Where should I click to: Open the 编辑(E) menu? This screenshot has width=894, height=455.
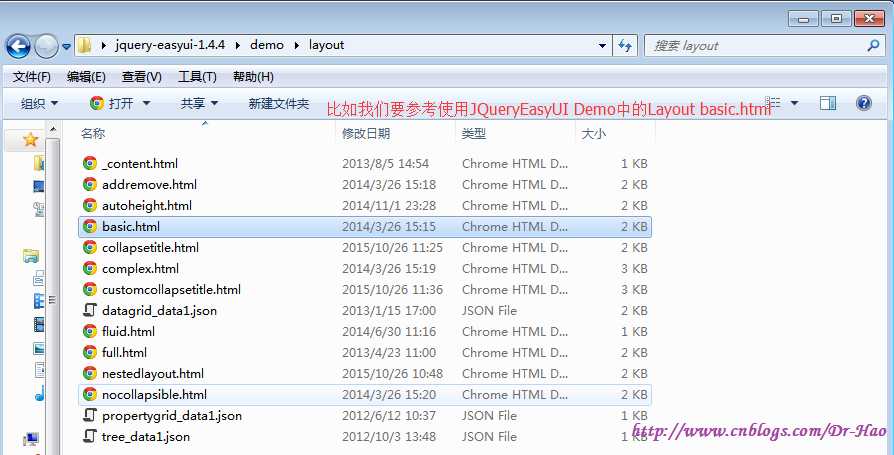pos(86,77)
